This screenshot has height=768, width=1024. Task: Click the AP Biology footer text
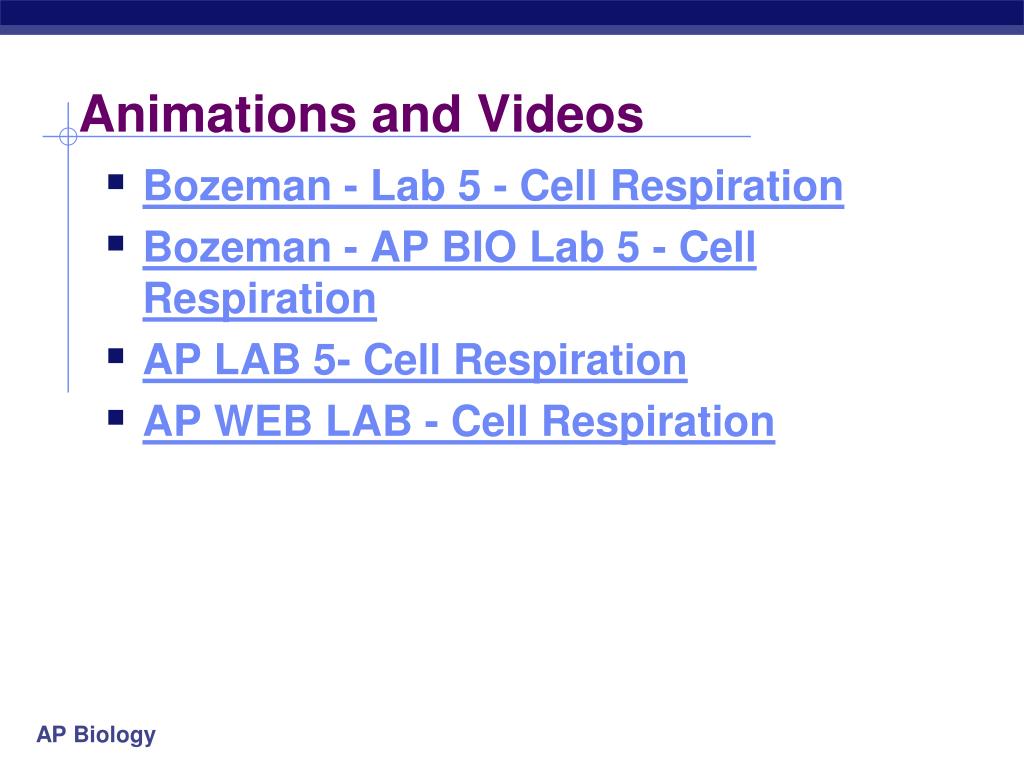(96, 735)
